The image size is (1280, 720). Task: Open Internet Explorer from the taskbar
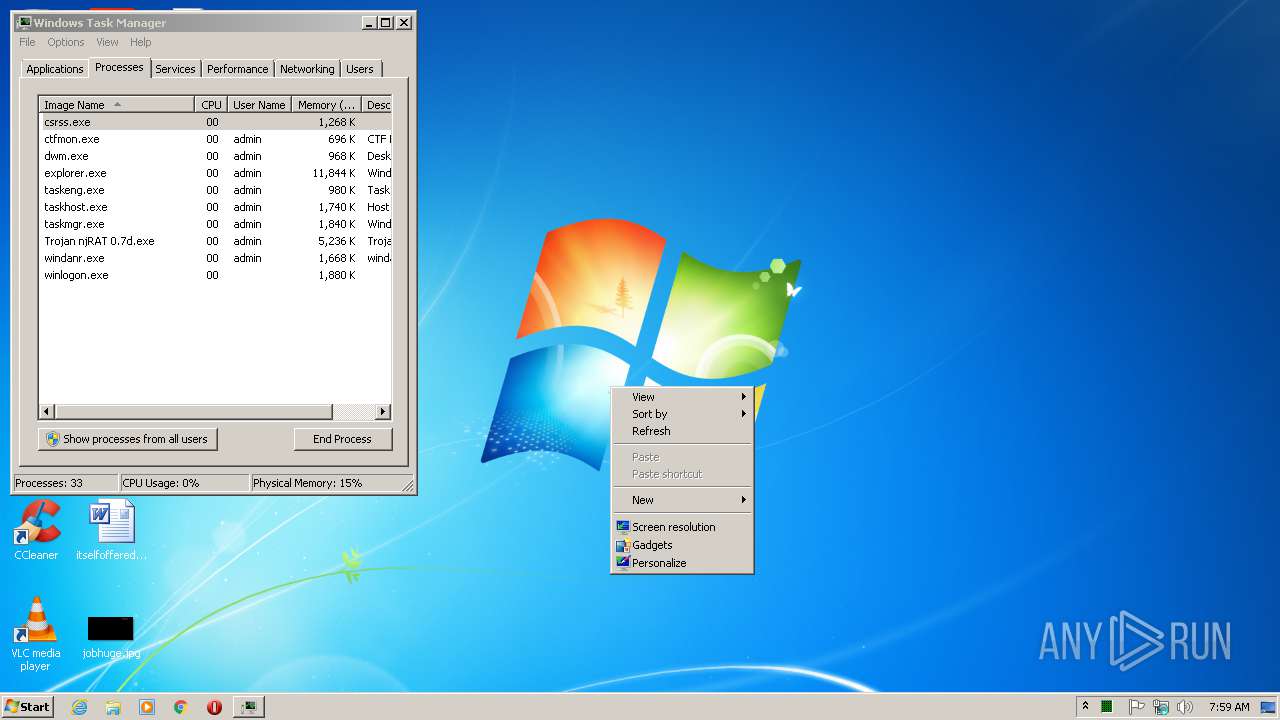tap(80, 707)
